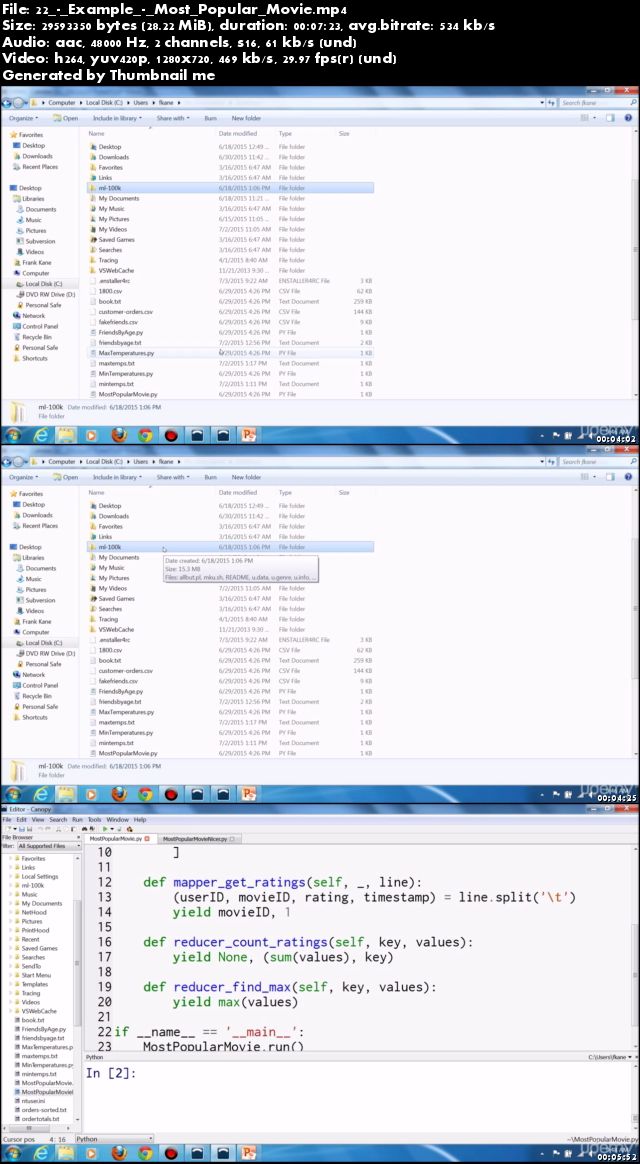Click the In [2]: Python console prompt
This screenshot has height=1164, width=640.
111,1073
